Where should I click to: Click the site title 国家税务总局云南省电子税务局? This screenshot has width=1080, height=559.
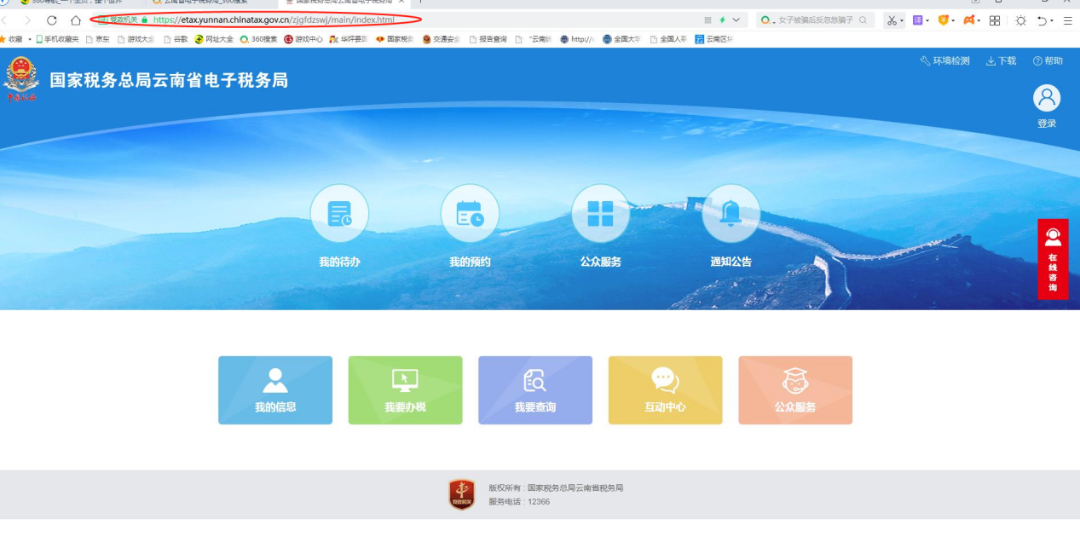(169, 81)
